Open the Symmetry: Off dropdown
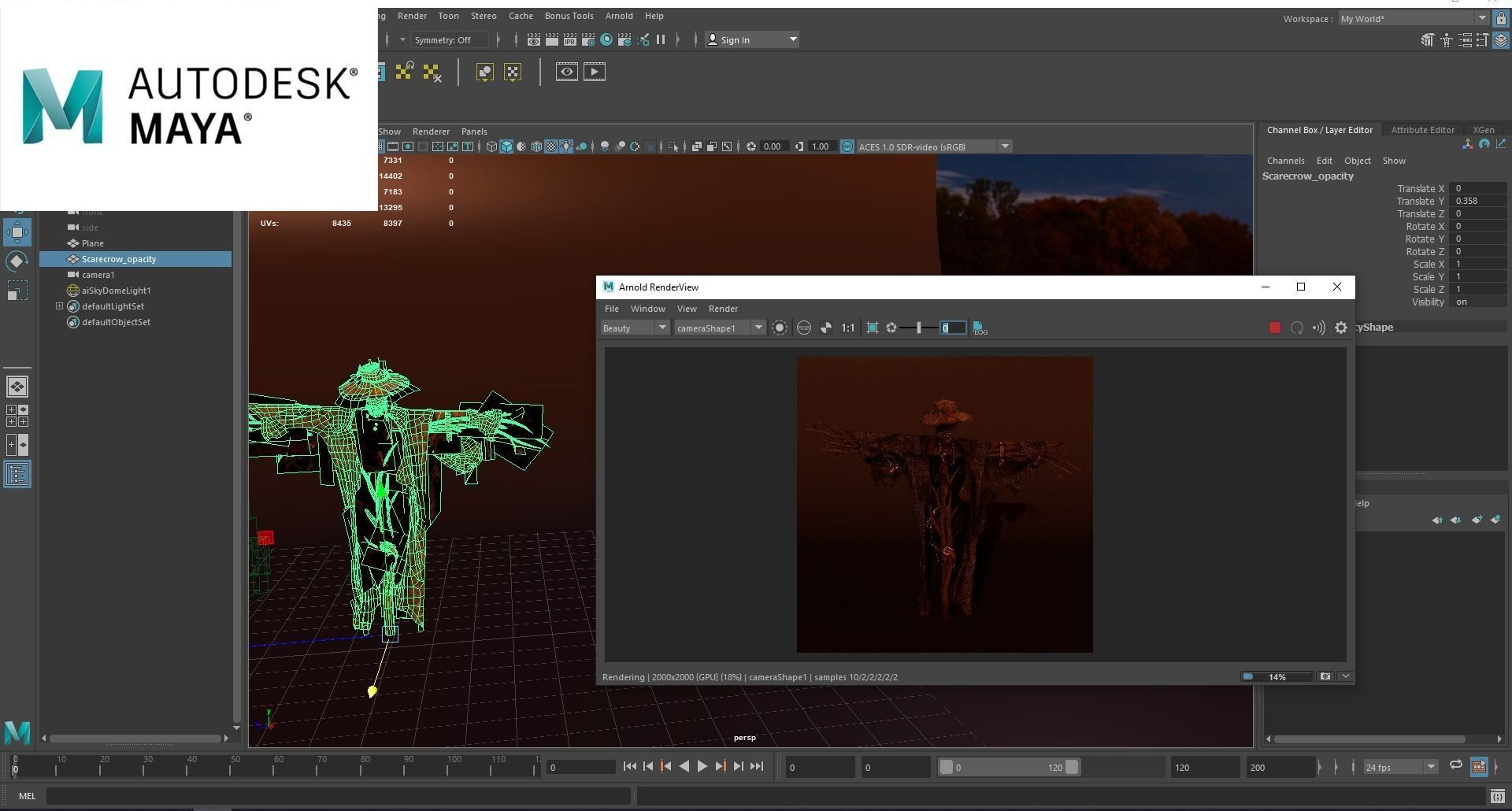This screenshot has height=811, width=1512. (x=451, y=39)
